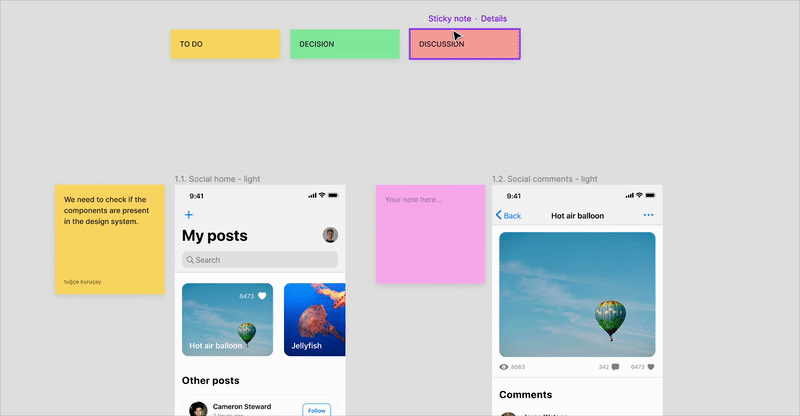Select the '1.2. Social comments - light' frame label
The image size is (800, 416).
[544, 179]
